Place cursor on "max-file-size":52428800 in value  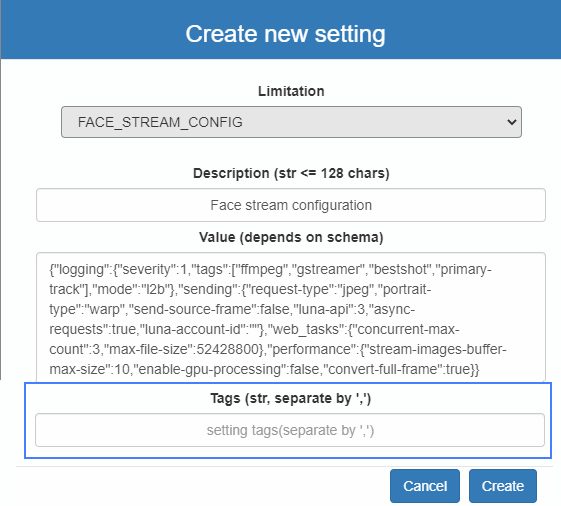tap(184, 349)
